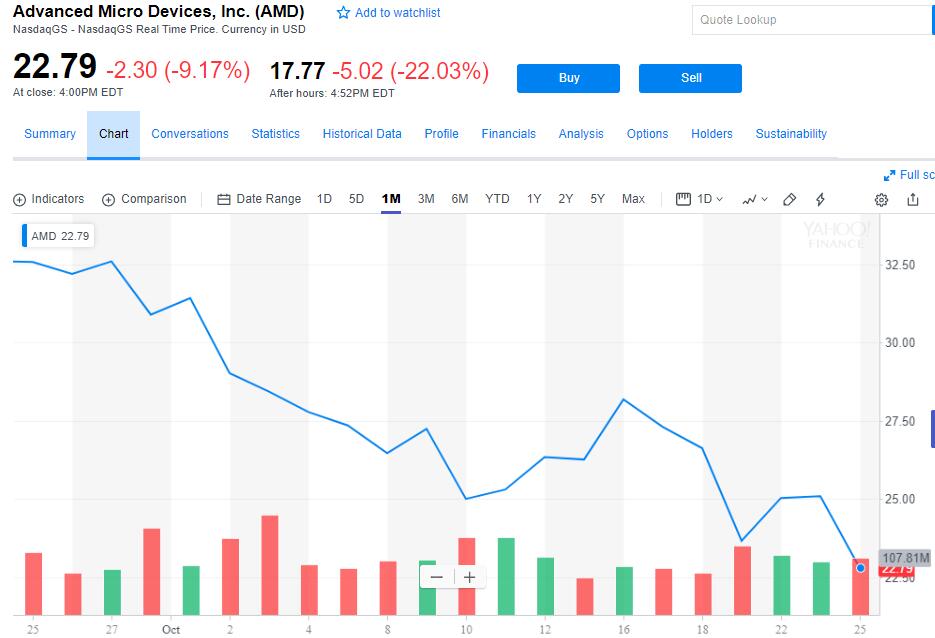The image size is (935, 638).
Task: Click the Quote Lookup search field
Action: coord(812,20)
